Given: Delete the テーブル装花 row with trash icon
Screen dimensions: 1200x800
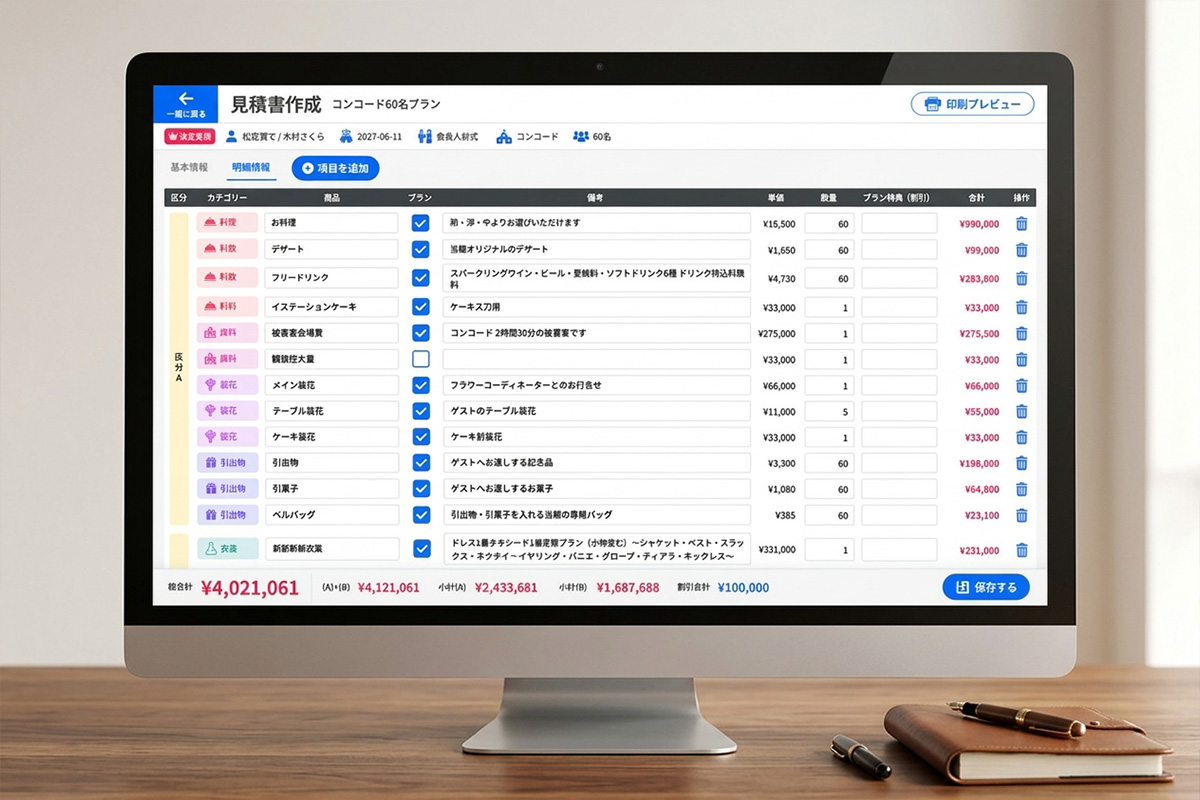Looking at the screenshot, I should click(x=1021, y=412).
